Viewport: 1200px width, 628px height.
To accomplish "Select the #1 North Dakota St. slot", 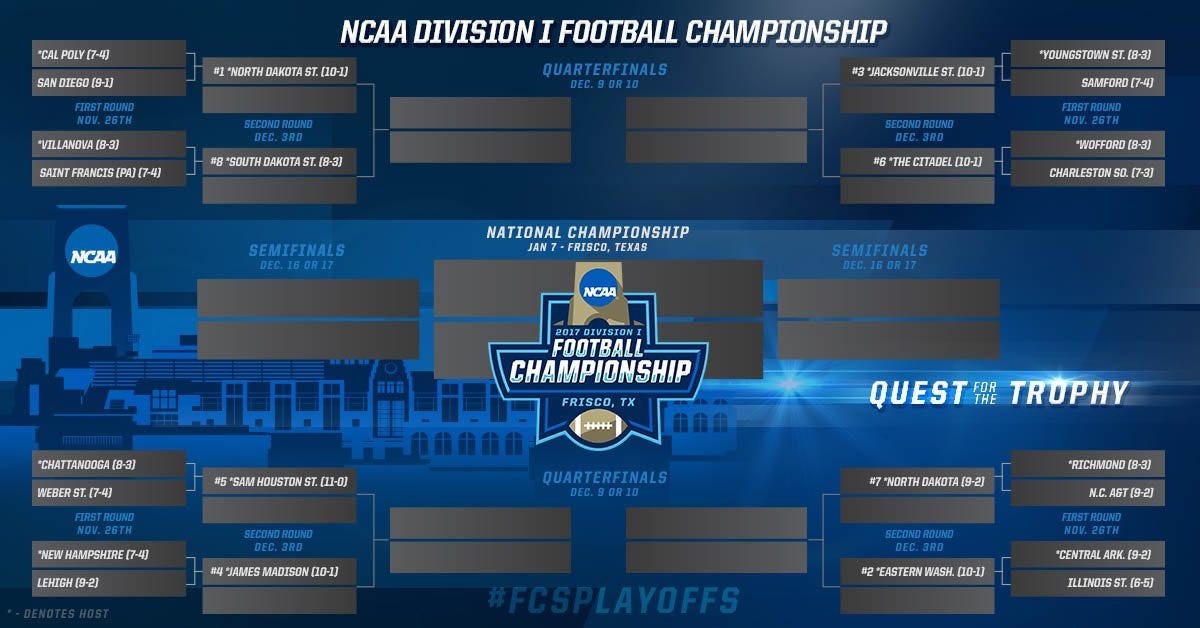I will tap(279, 72).
